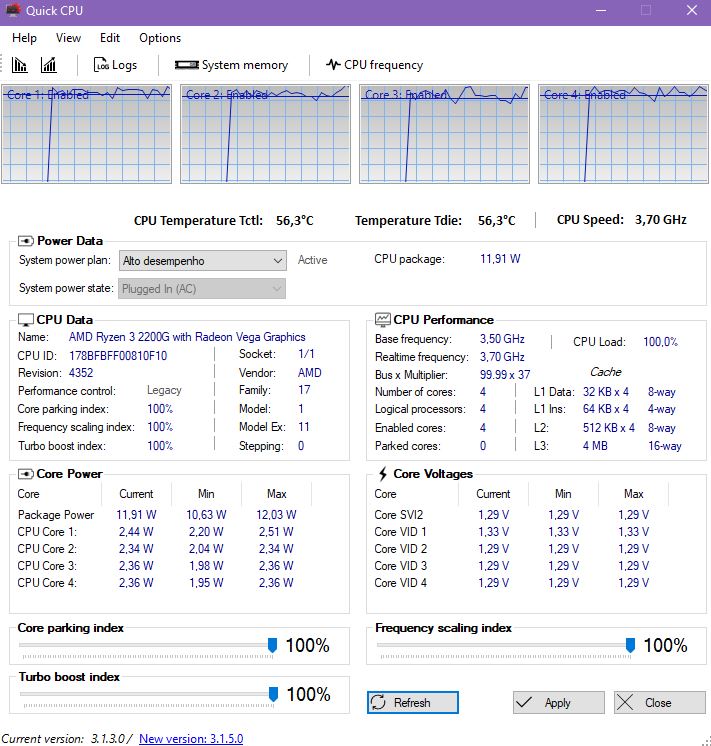711x746 pixels.
Task: Click the Core 1 Enabled graph
Action: click(x=87, y=134)
